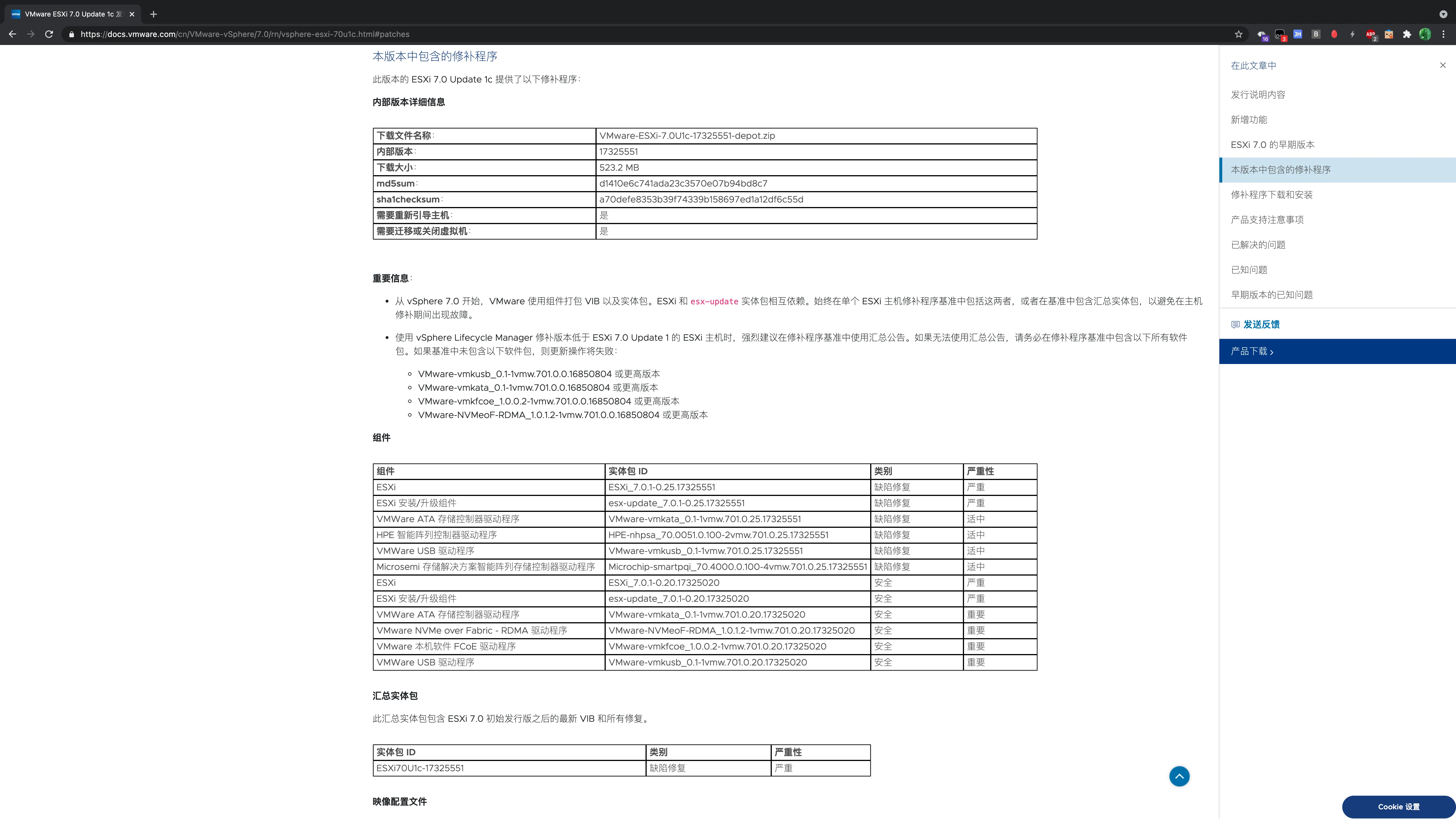Click bundle ID ESXi_7.0.1-0.25.17325551

pyautogui.click(x=661, y=487)
